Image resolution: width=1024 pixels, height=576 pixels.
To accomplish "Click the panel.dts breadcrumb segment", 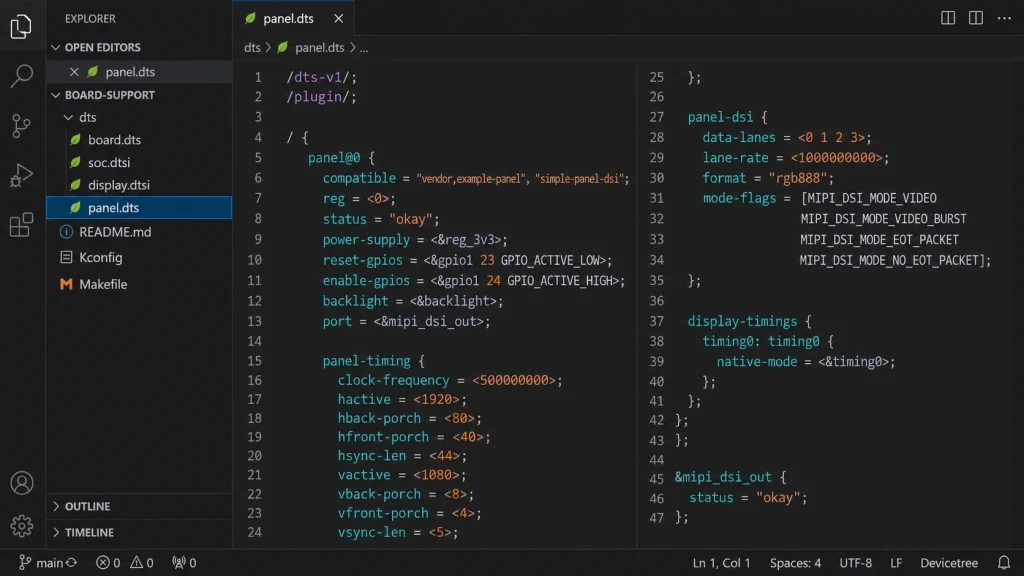I will click(x=319, y=48).
